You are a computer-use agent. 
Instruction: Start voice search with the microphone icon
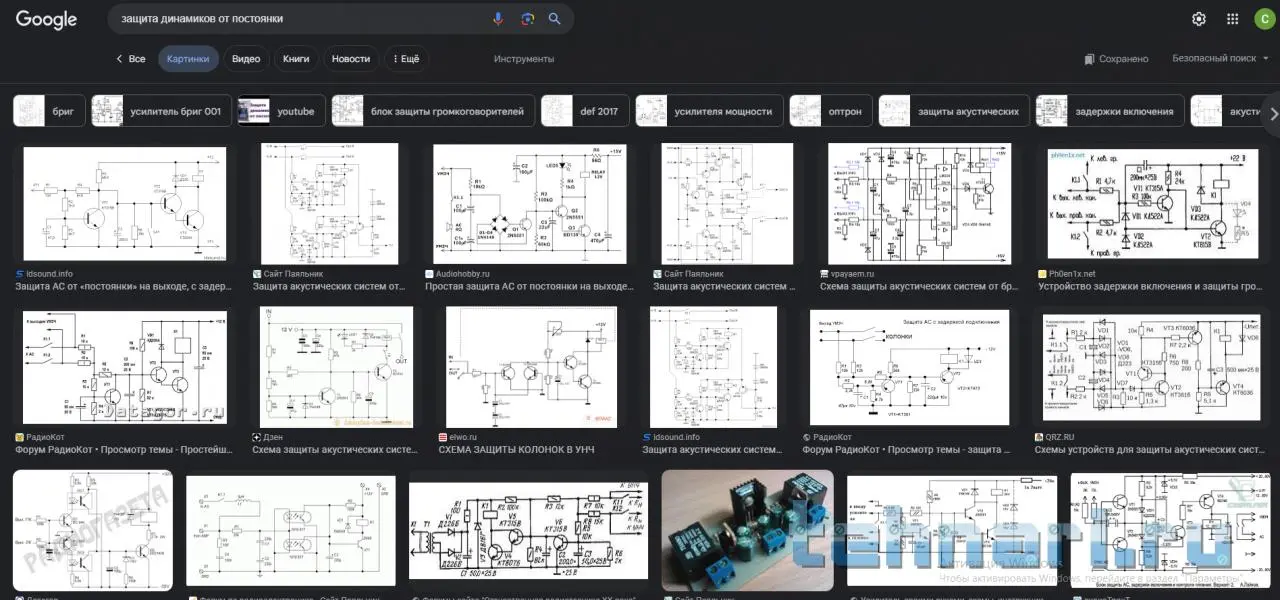point(498,19)
